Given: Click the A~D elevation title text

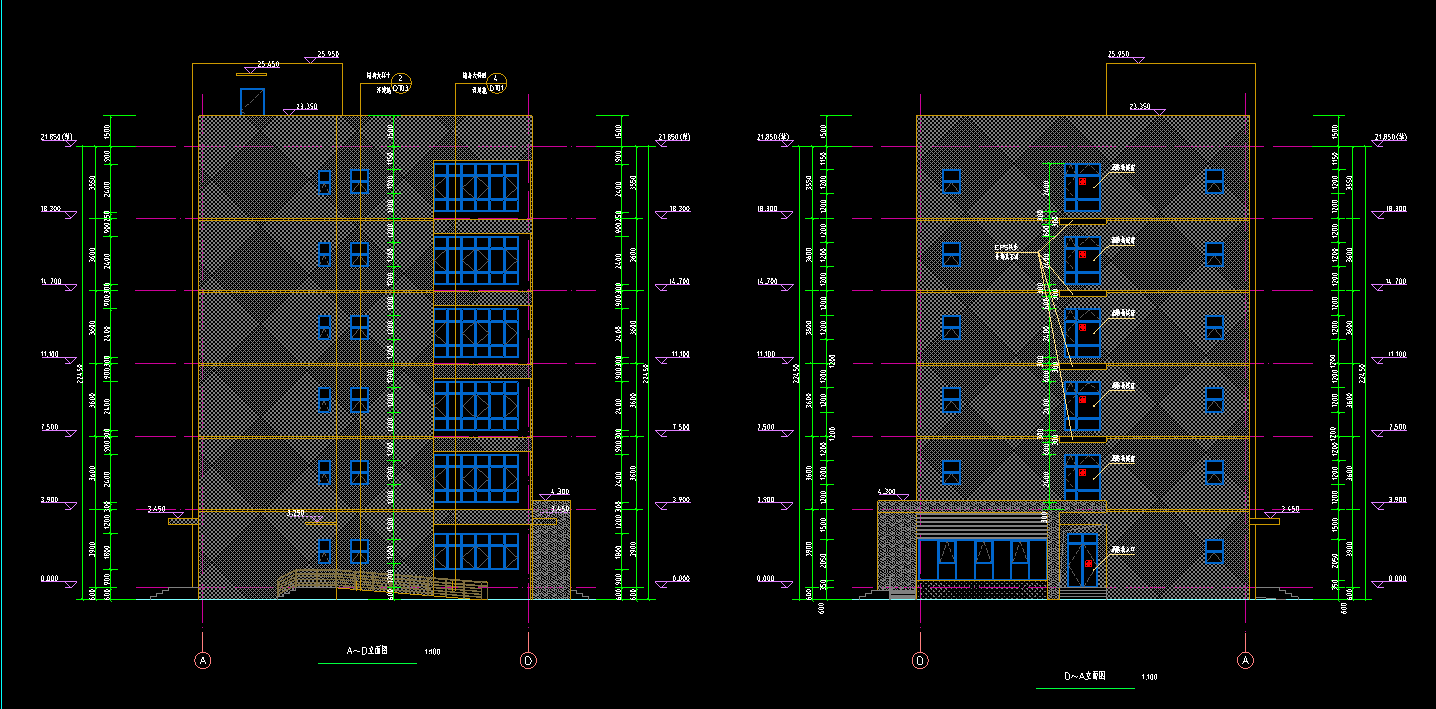Looking at the screenshot, I should click(366, 651).
